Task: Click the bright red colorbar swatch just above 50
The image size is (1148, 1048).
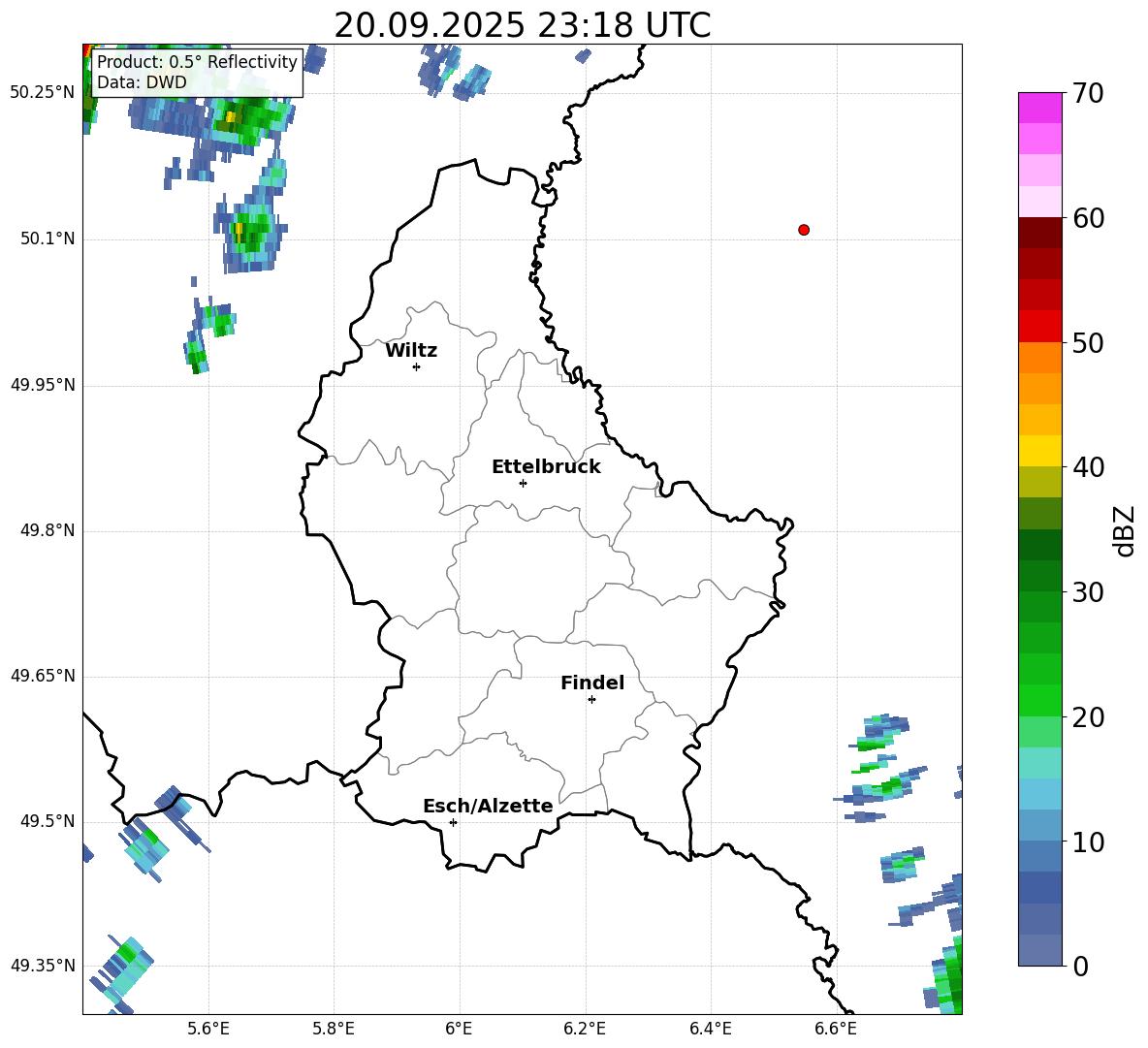Action: [1039, 326]
